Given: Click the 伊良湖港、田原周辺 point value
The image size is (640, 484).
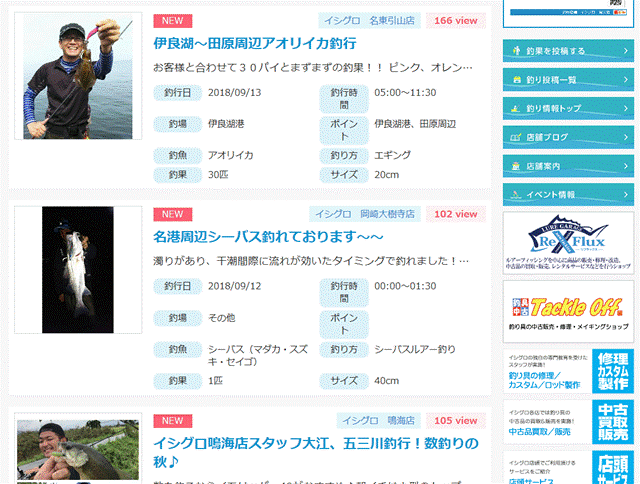Looking at the screenshot, I should point(415,124).
